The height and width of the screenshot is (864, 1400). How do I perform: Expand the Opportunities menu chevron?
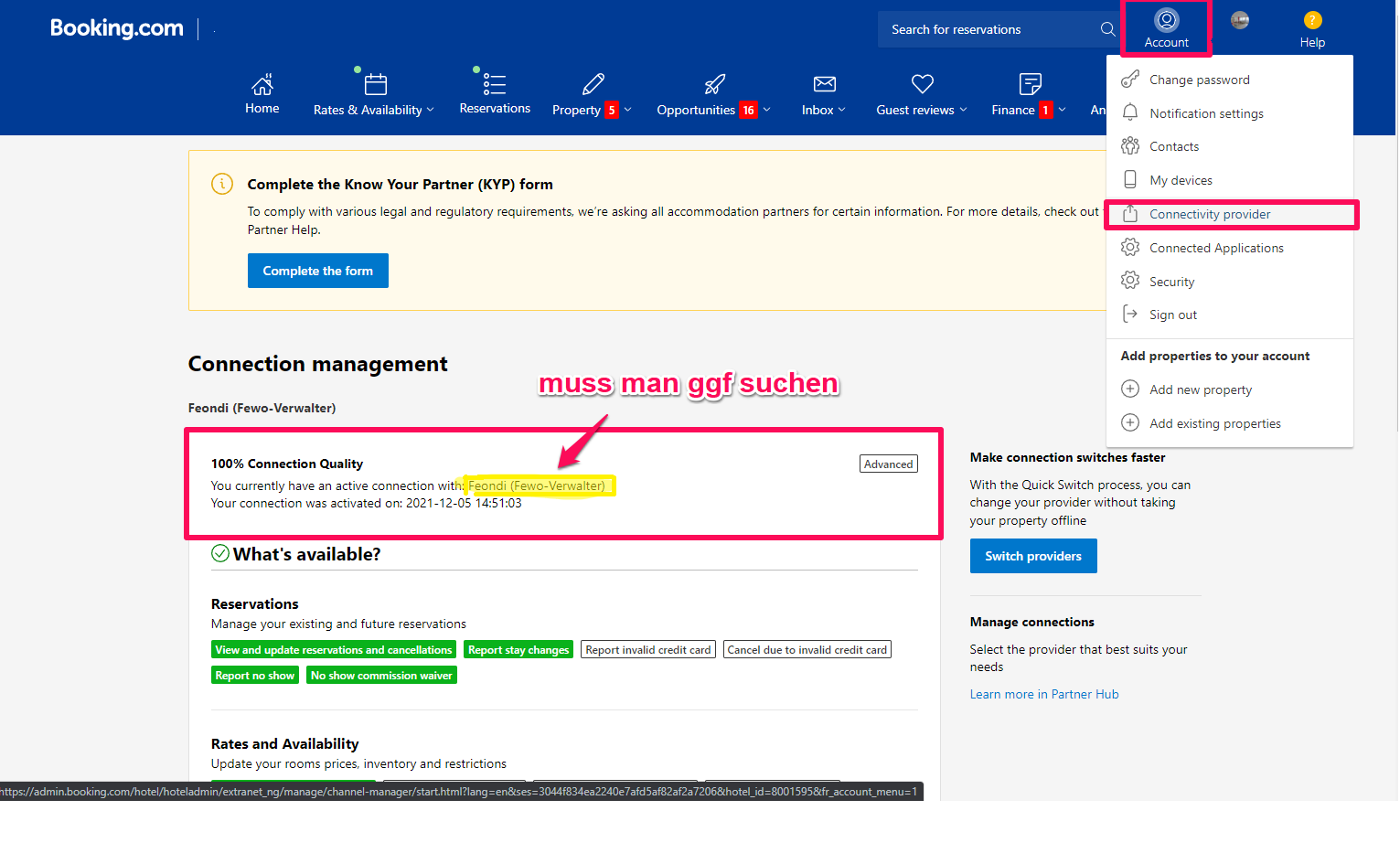click(x=766, y=110)
